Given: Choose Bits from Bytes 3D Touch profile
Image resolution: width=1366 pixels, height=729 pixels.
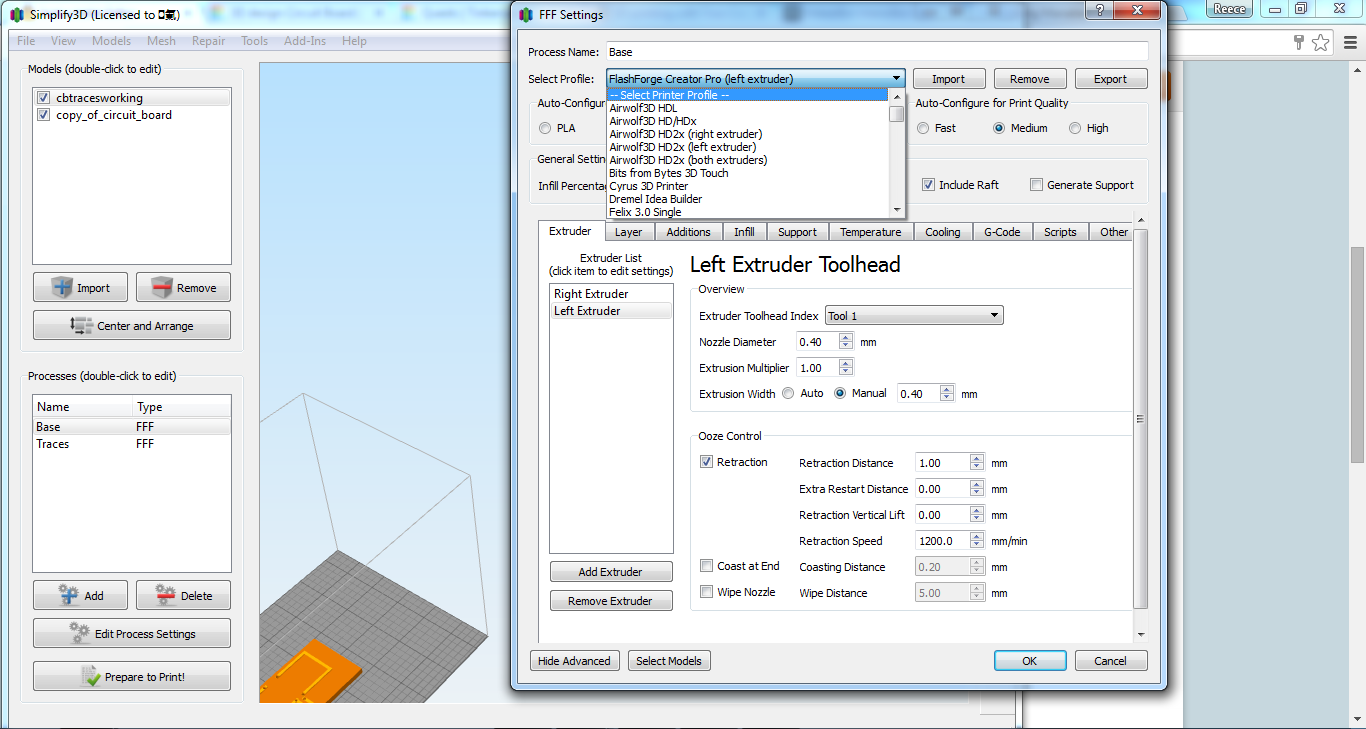Looking at the screenshot, I should tap(748, 173).
